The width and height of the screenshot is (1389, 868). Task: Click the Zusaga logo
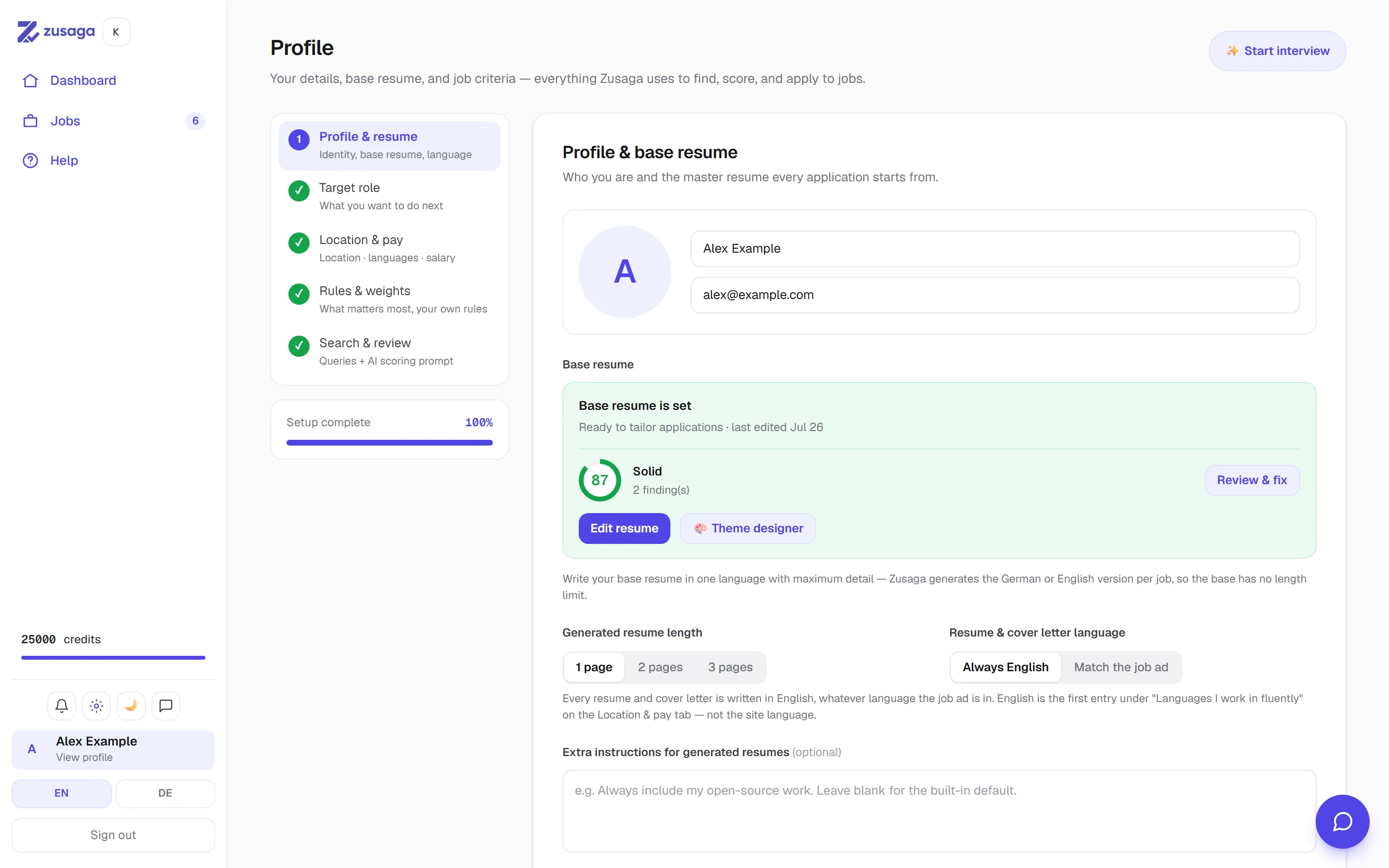click(x=55, y=31)
